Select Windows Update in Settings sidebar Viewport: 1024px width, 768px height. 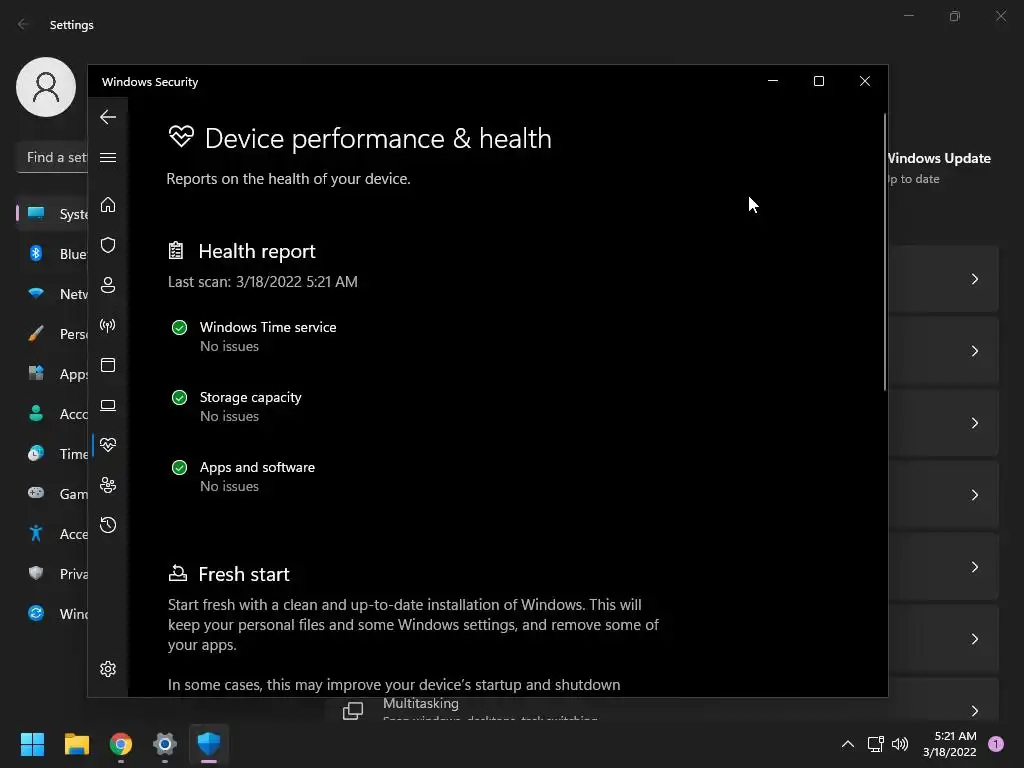click(53, 613)
